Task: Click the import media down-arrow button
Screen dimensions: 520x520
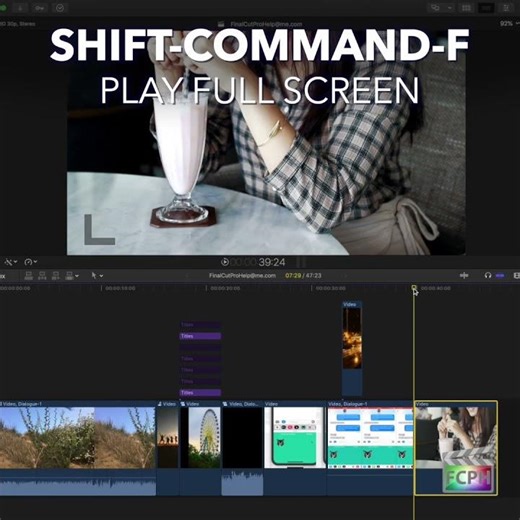Action: click(x=20, y=8)
